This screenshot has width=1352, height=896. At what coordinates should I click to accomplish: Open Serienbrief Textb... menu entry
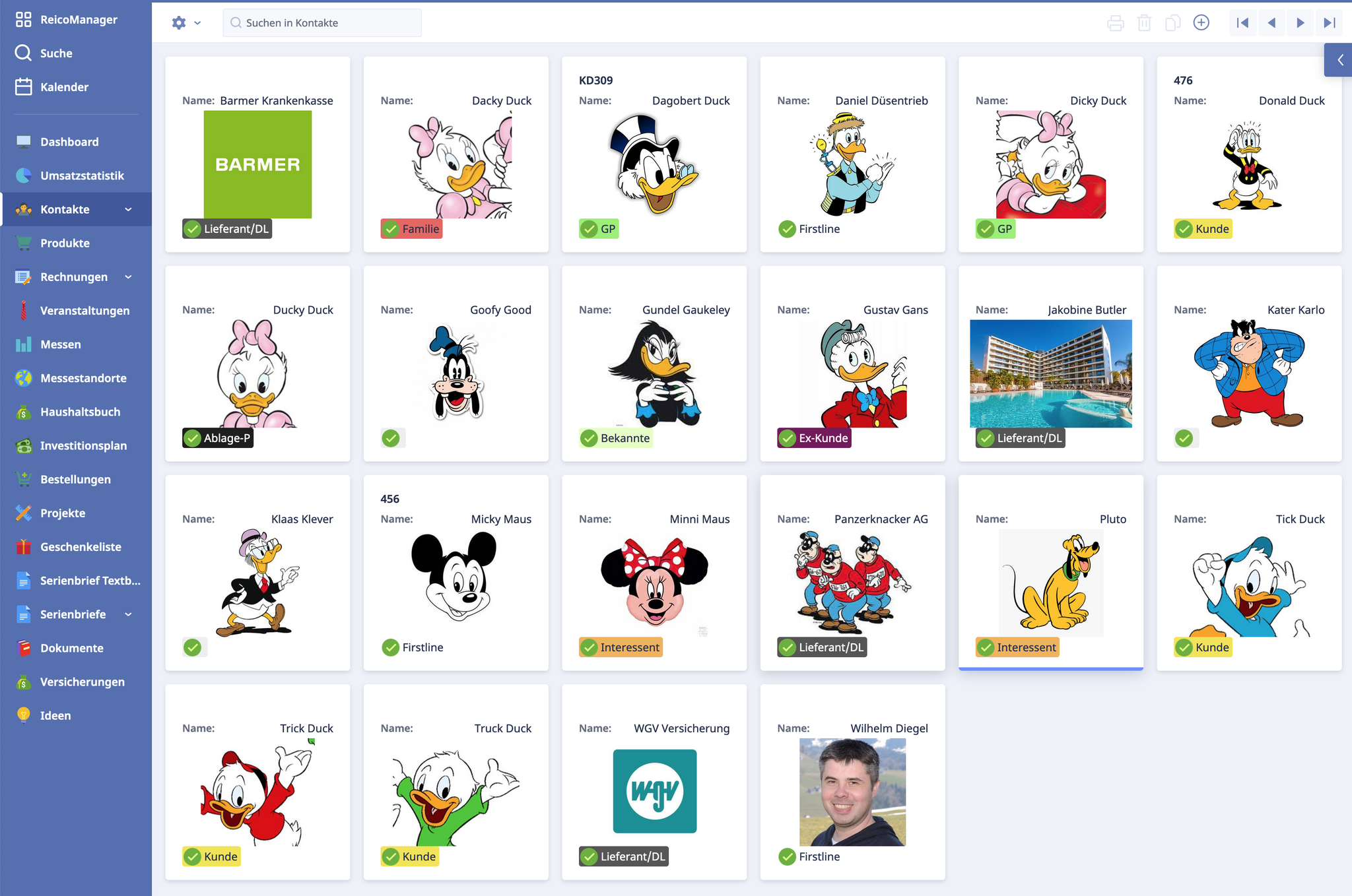click(x=76, y=581)
